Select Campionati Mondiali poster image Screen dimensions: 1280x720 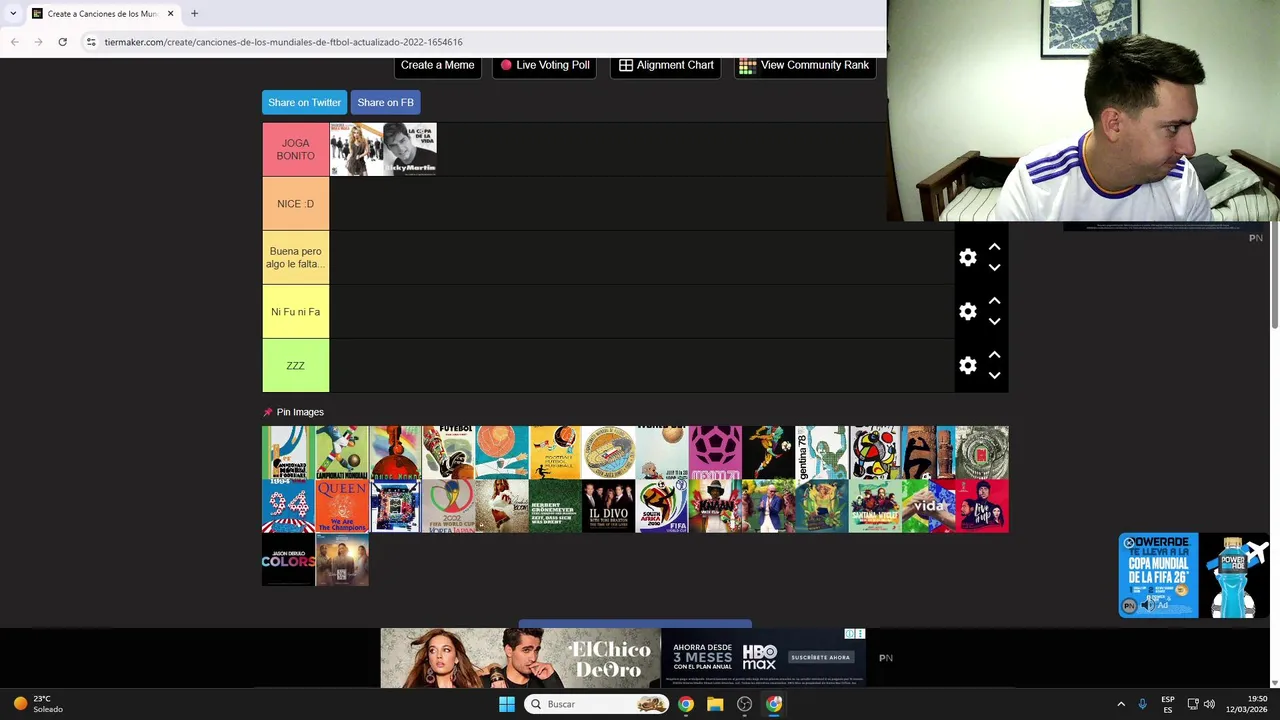pos(342,453)
